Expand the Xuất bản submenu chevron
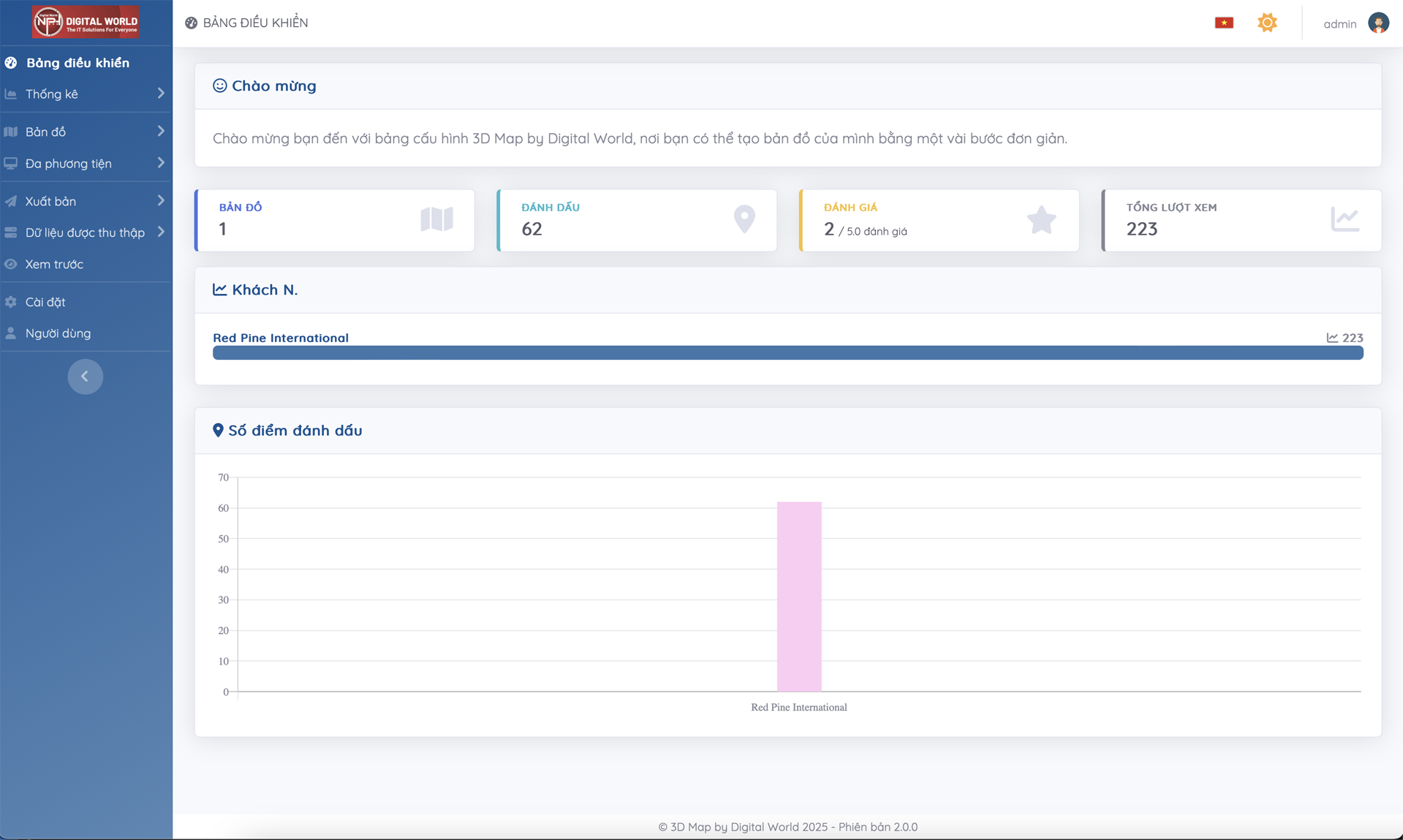This screenshot has width=1403, height=840. [x=161, y=201]
